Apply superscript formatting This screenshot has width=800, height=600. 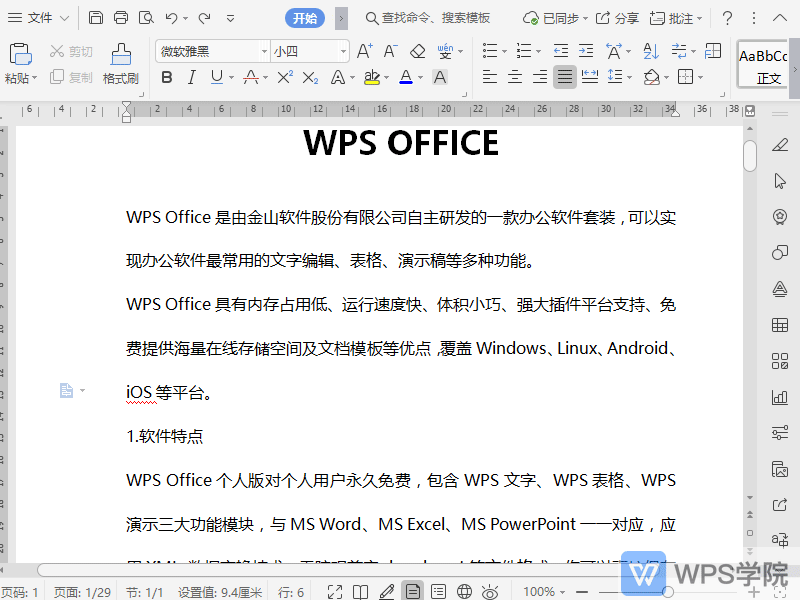coord(285,77)
